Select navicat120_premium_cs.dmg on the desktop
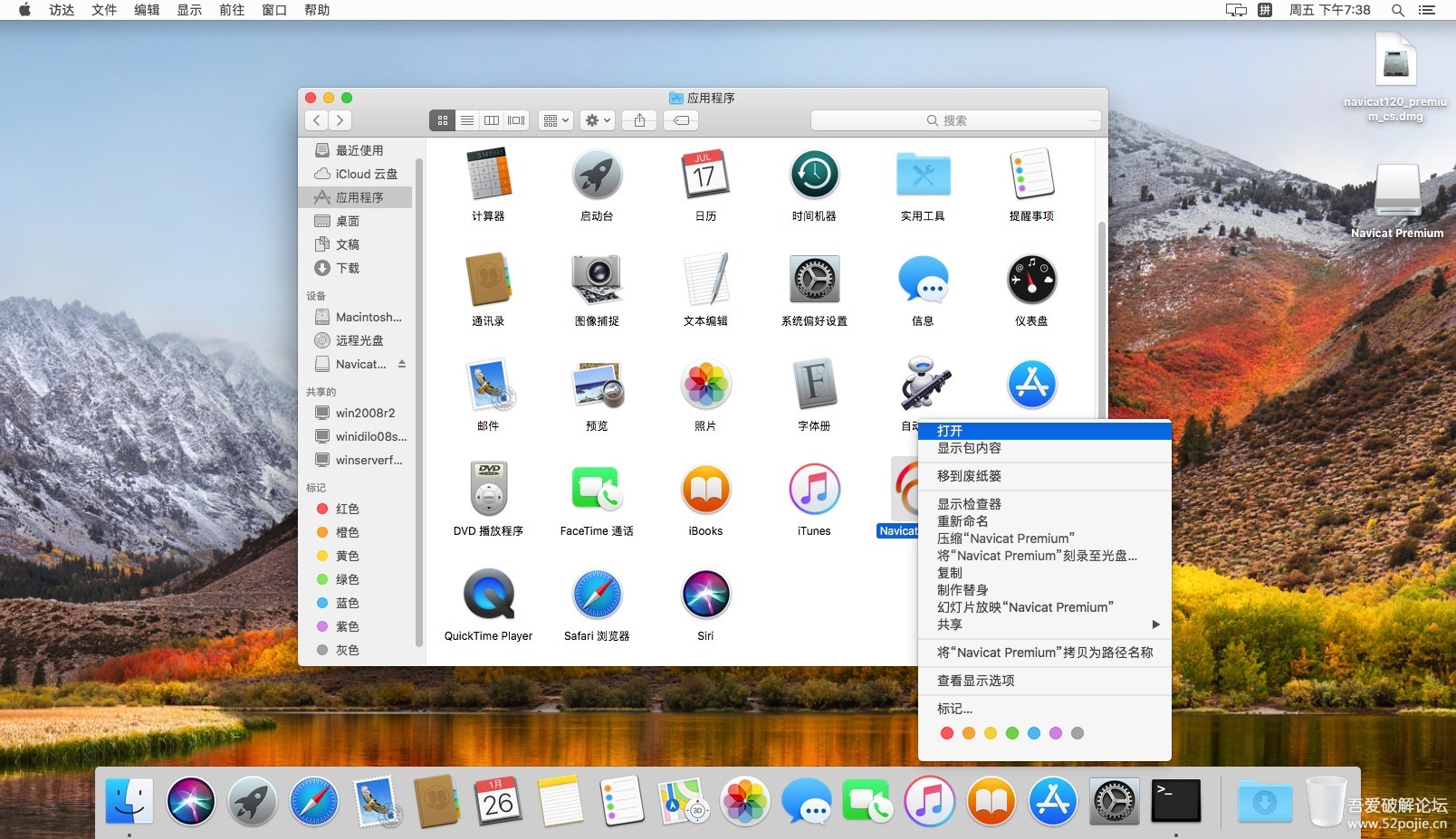The width and height of the screenshot is (1456, 839). tap(1395, 78)
